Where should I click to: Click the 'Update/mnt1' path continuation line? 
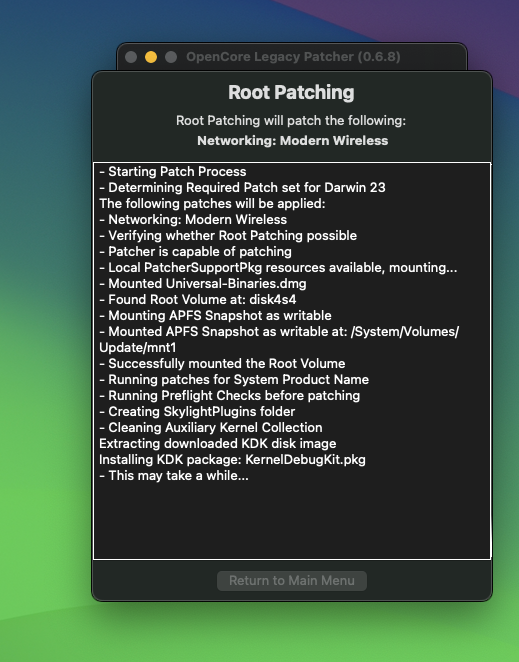(138, 347)
